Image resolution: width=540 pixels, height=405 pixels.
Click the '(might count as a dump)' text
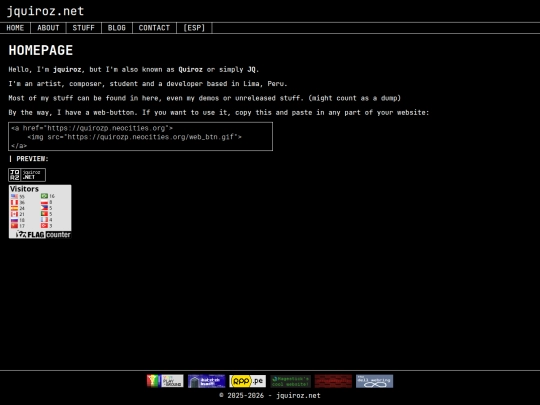pos(355,98)
